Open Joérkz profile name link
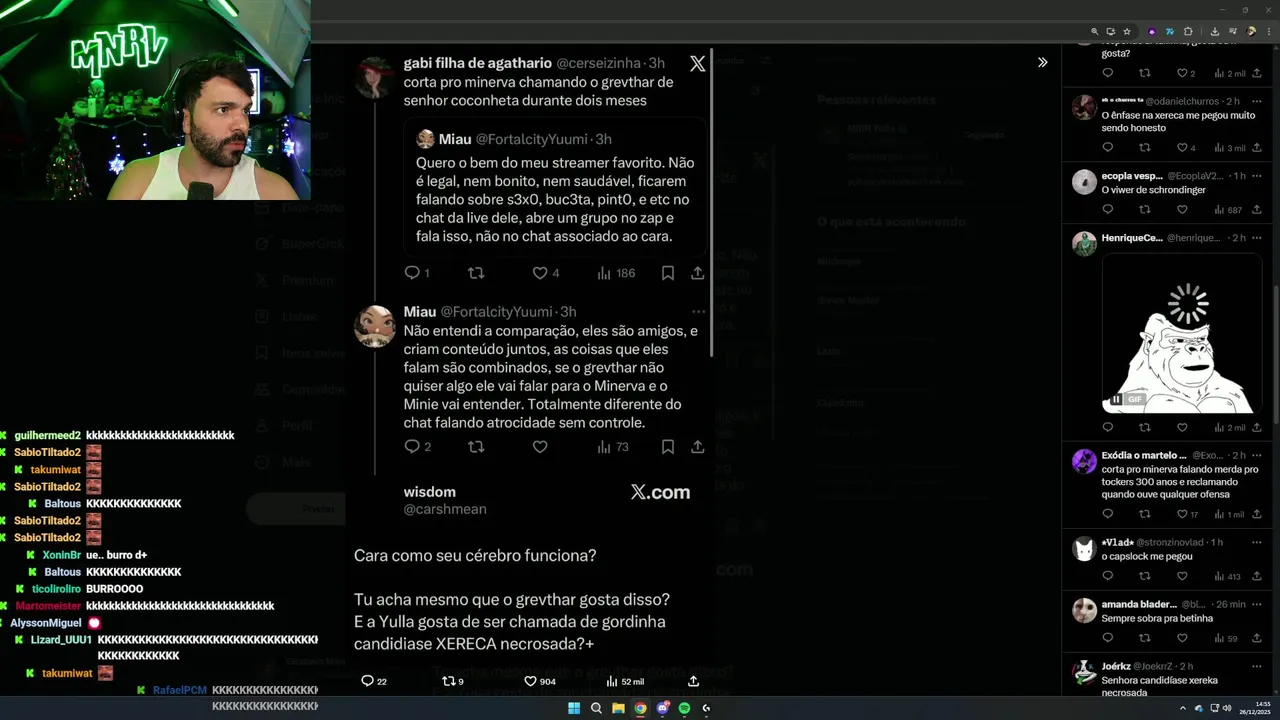Screen dimensions: 1280x720 coord(1118,666)
